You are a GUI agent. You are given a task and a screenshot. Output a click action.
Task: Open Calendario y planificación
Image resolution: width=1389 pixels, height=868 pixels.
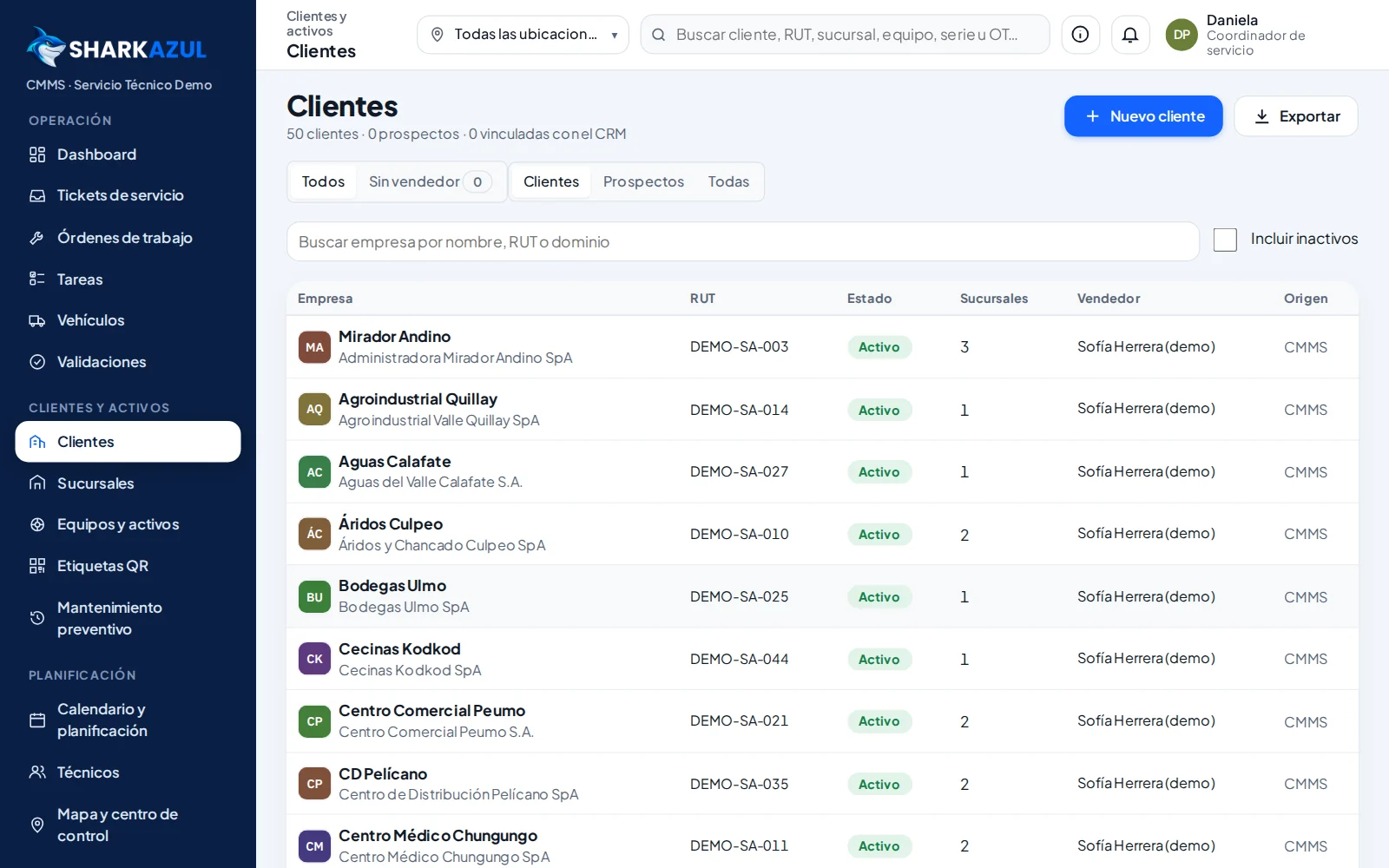[128, 720]
